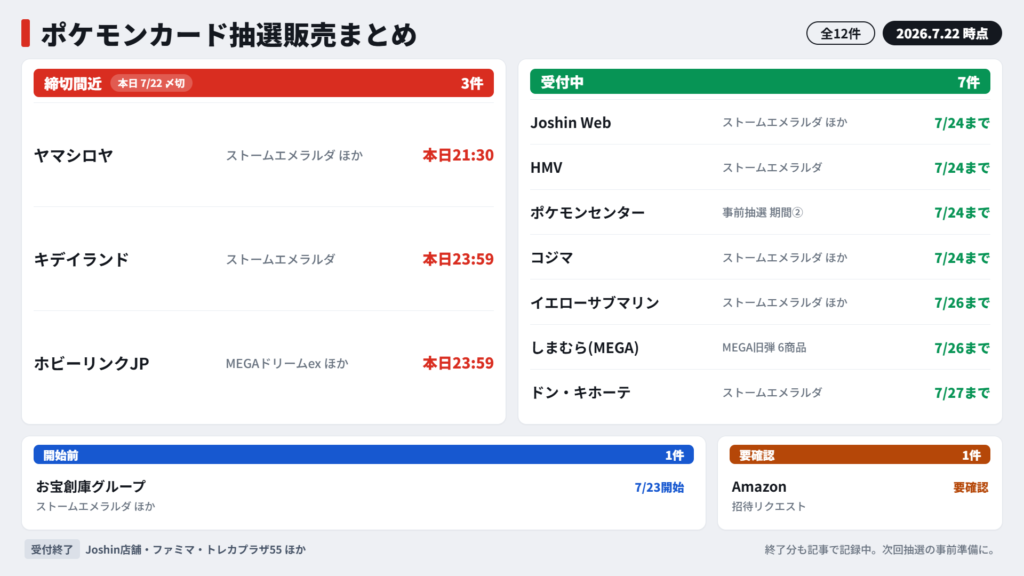Viewport: 1024px width, 576px height.
Task: Click the 本日21:30 deadline
Action: point(458,155)
